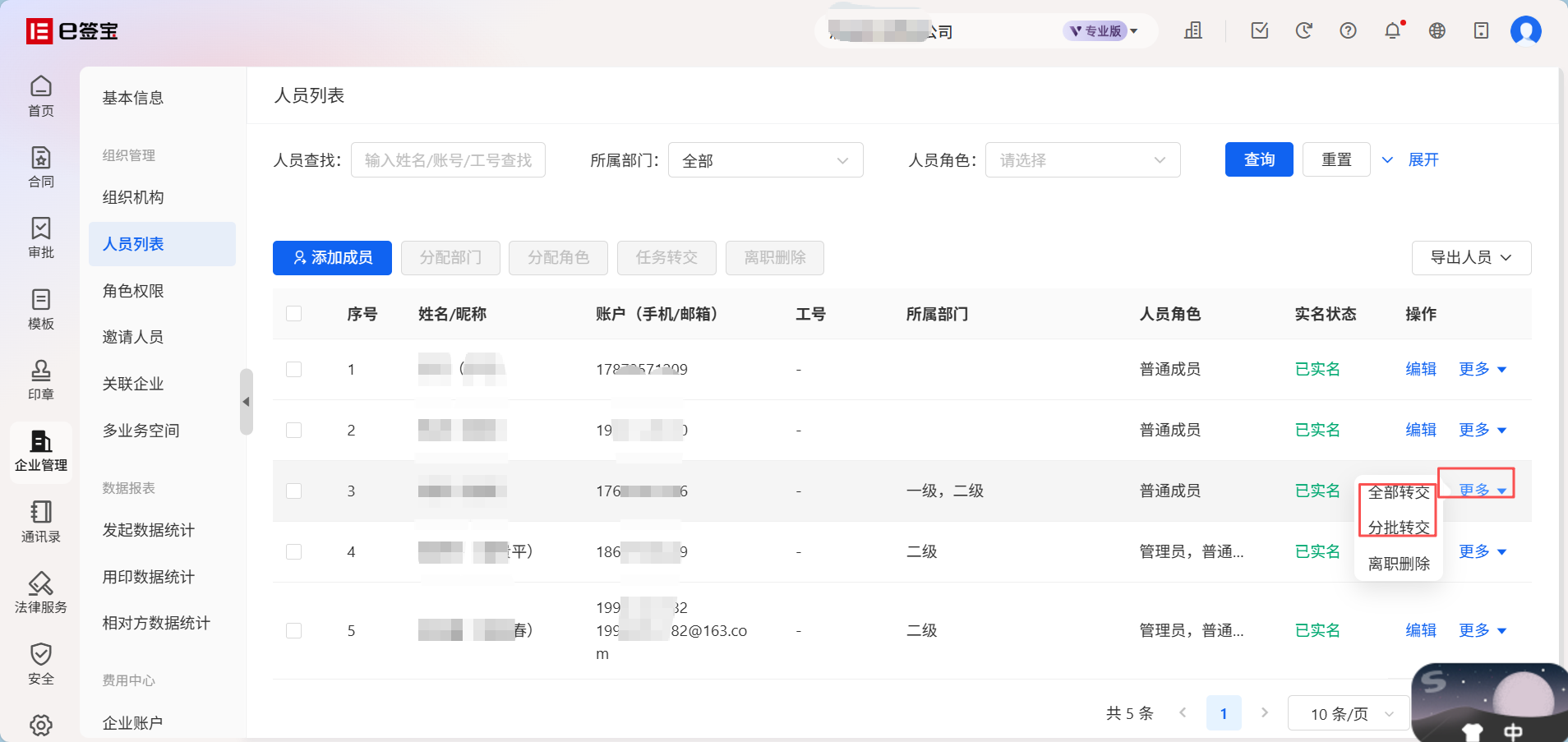Select page number 1 in pagination
1568x742 pixels.
[1224, 713]
